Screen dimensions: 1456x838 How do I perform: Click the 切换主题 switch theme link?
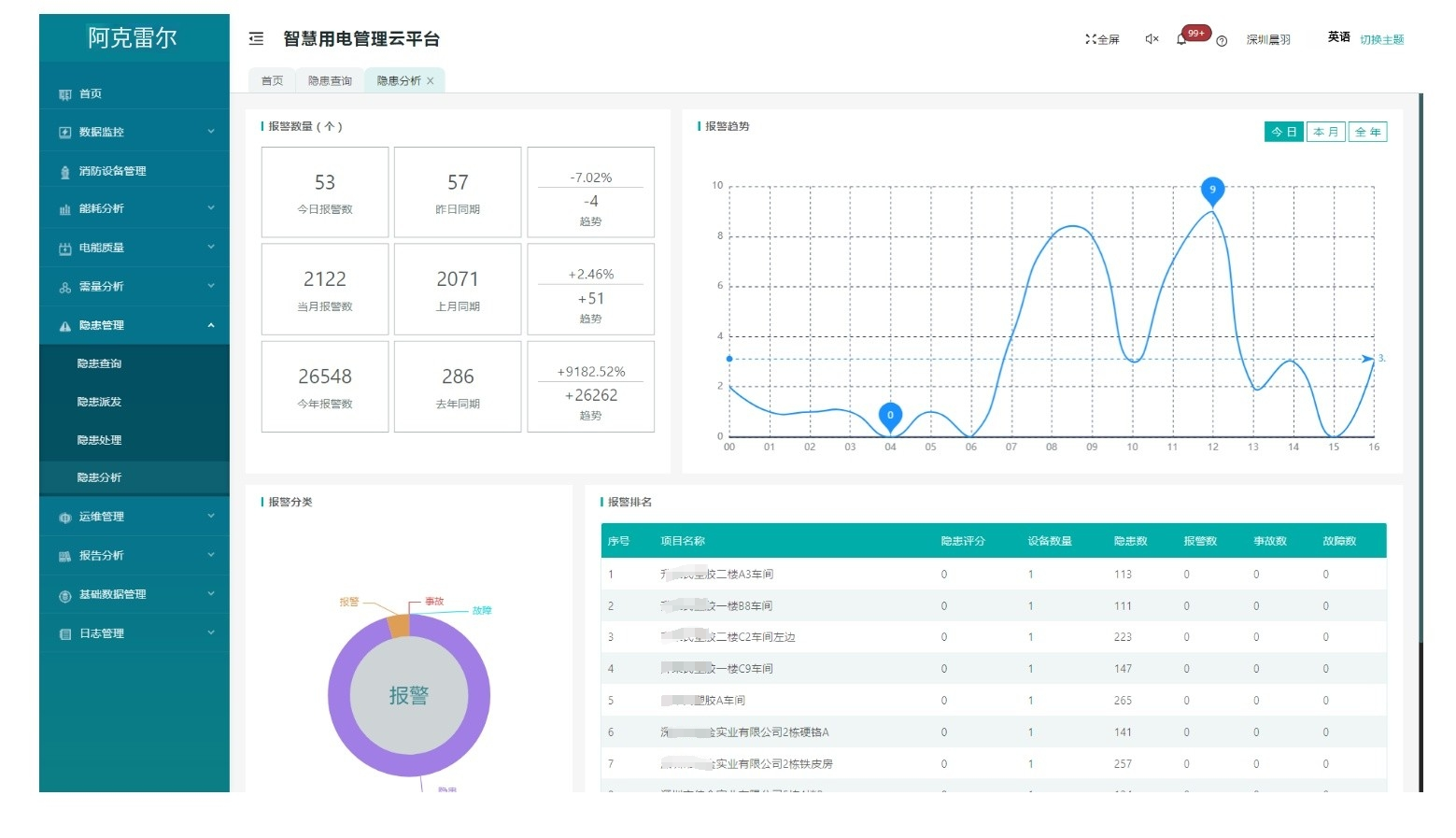tap(1381, 39)
